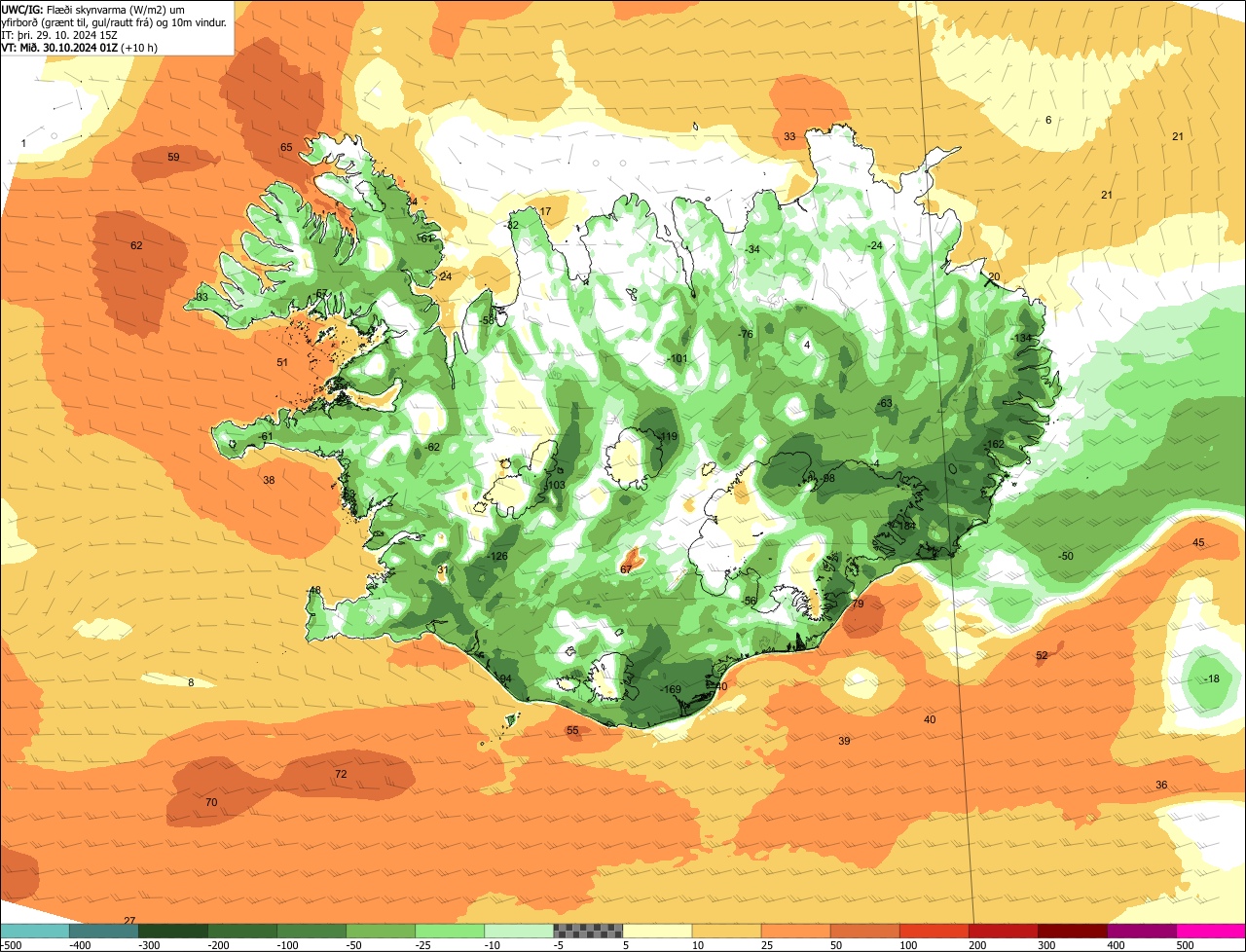Viewport: 1246px width, 952px height.
Task: Click the value '6' in the northeast ocean
Action: (1048, 120)
